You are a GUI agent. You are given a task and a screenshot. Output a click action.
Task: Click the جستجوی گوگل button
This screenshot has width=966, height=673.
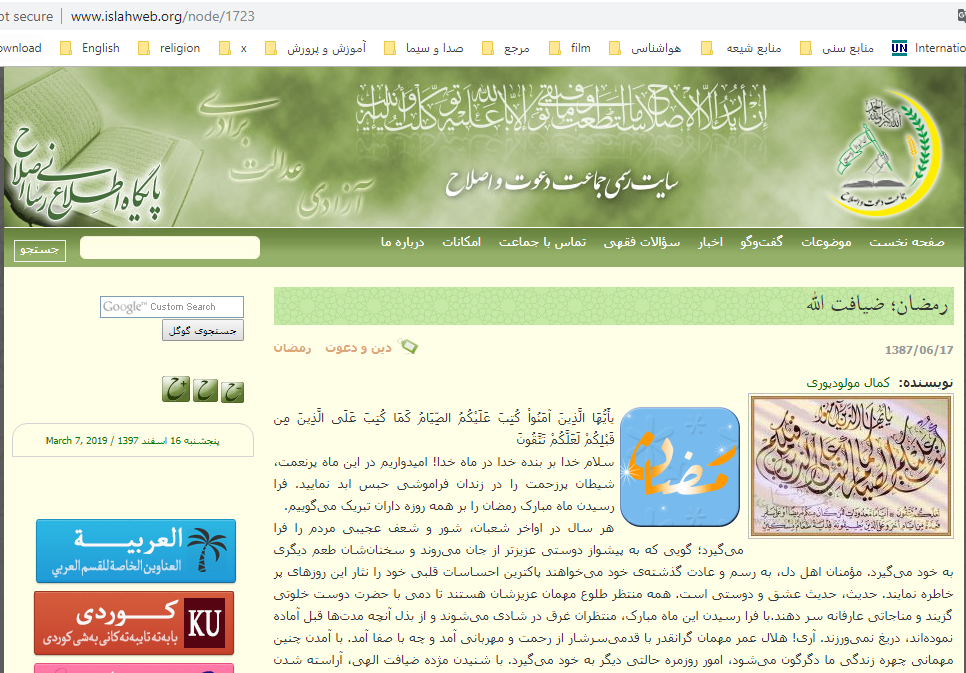pos(203,330)
